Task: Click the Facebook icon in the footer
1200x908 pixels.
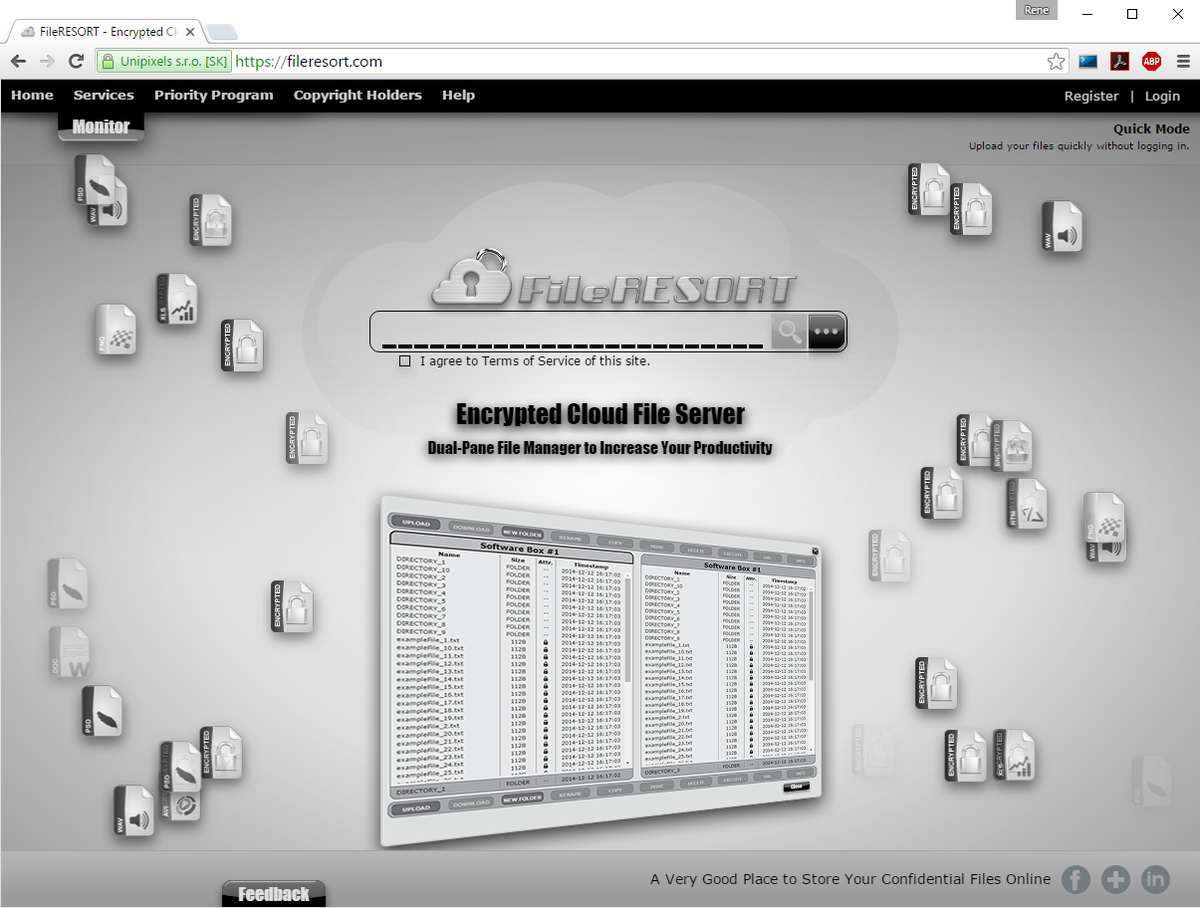Action: pos(1075,879)
